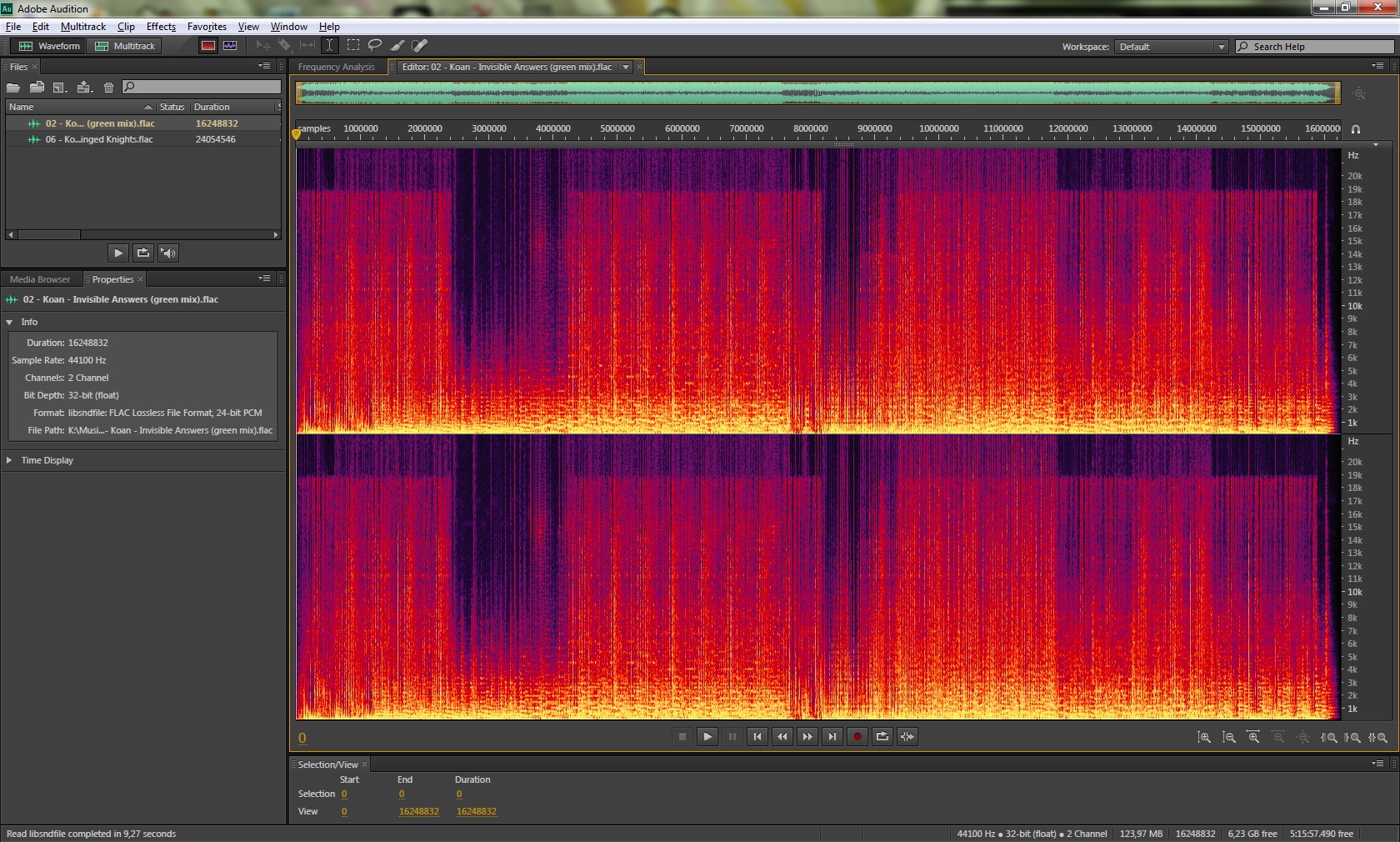Zoom in at out point
This screenshot has height=842, width=1400.
pyautogui.click(x=1353, y=737)
